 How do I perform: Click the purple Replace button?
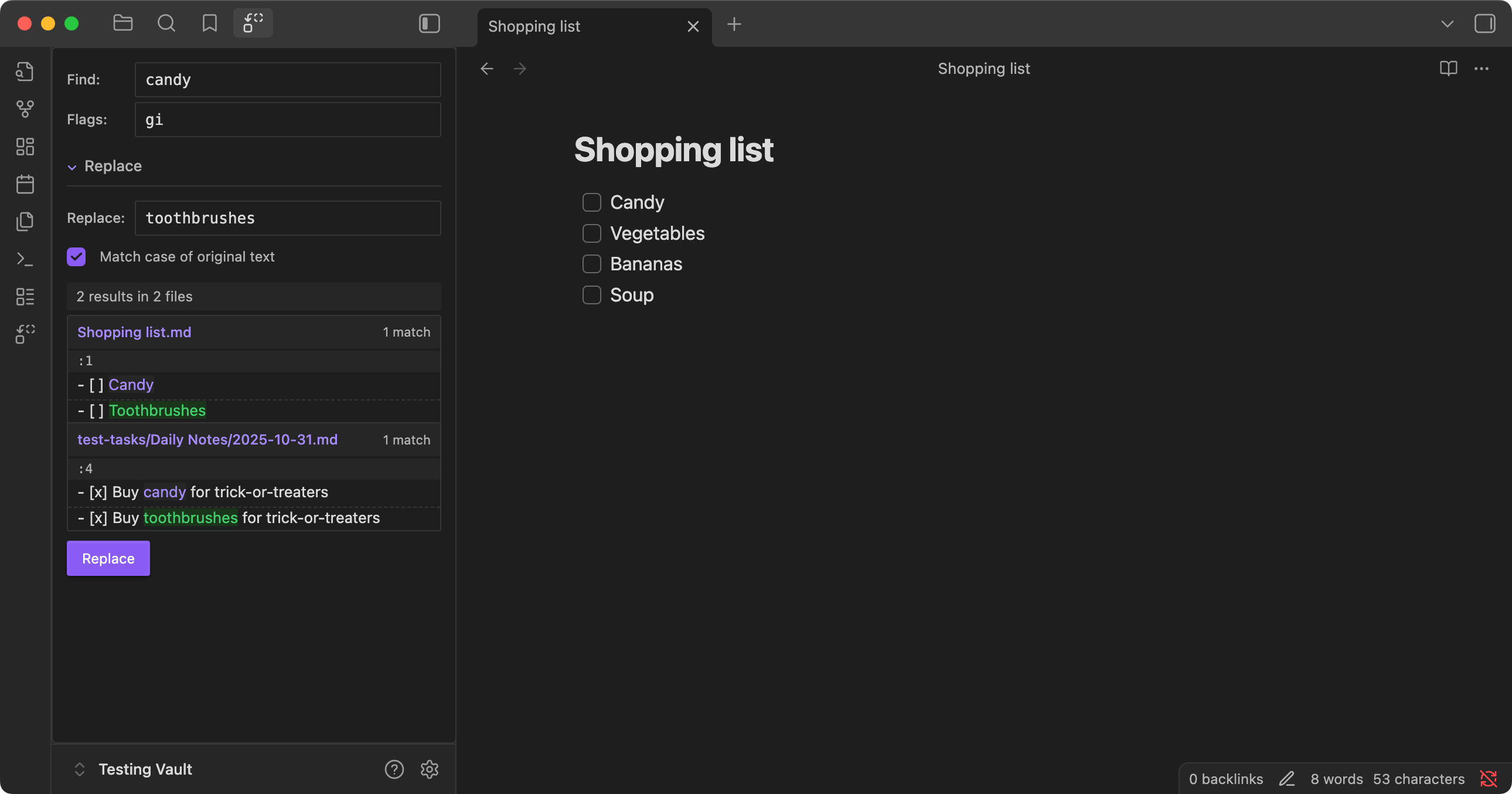pos(108,558)
